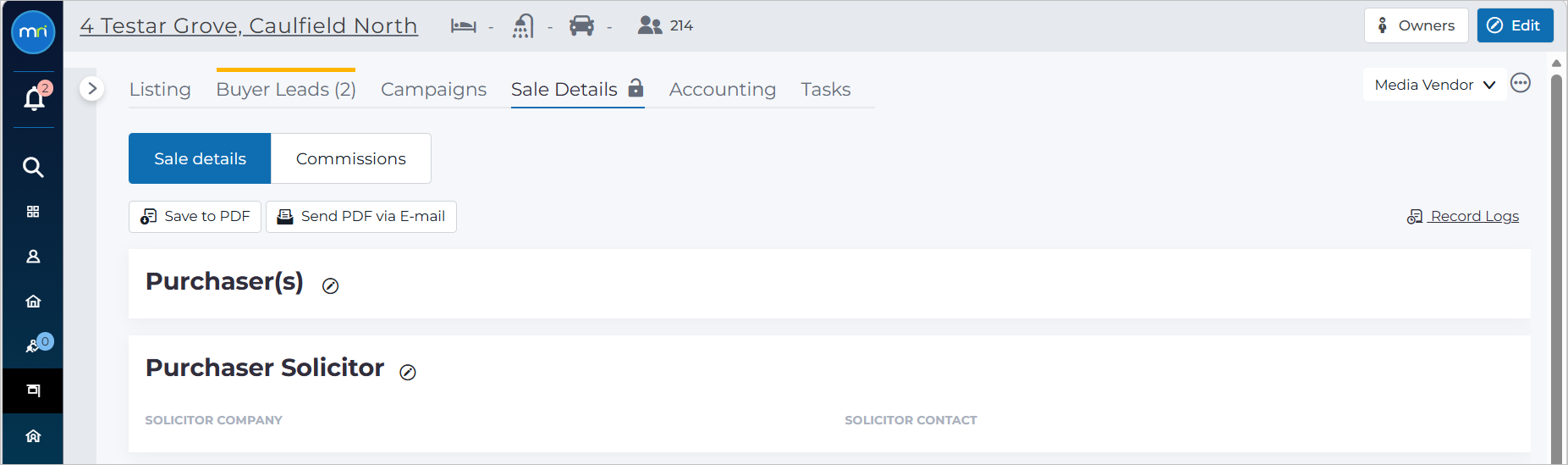Select the Sale details toggle button

click(200, 158)
